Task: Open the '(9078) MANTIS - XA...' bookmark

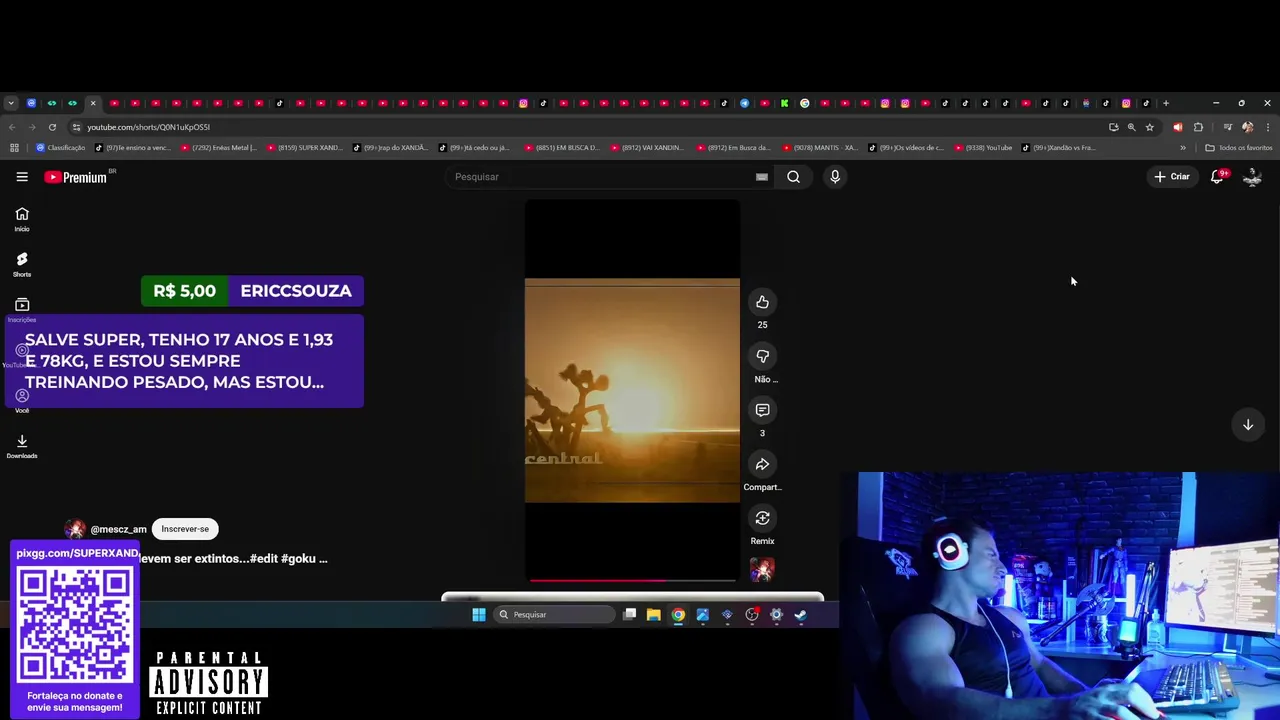Action: point(820,148)
